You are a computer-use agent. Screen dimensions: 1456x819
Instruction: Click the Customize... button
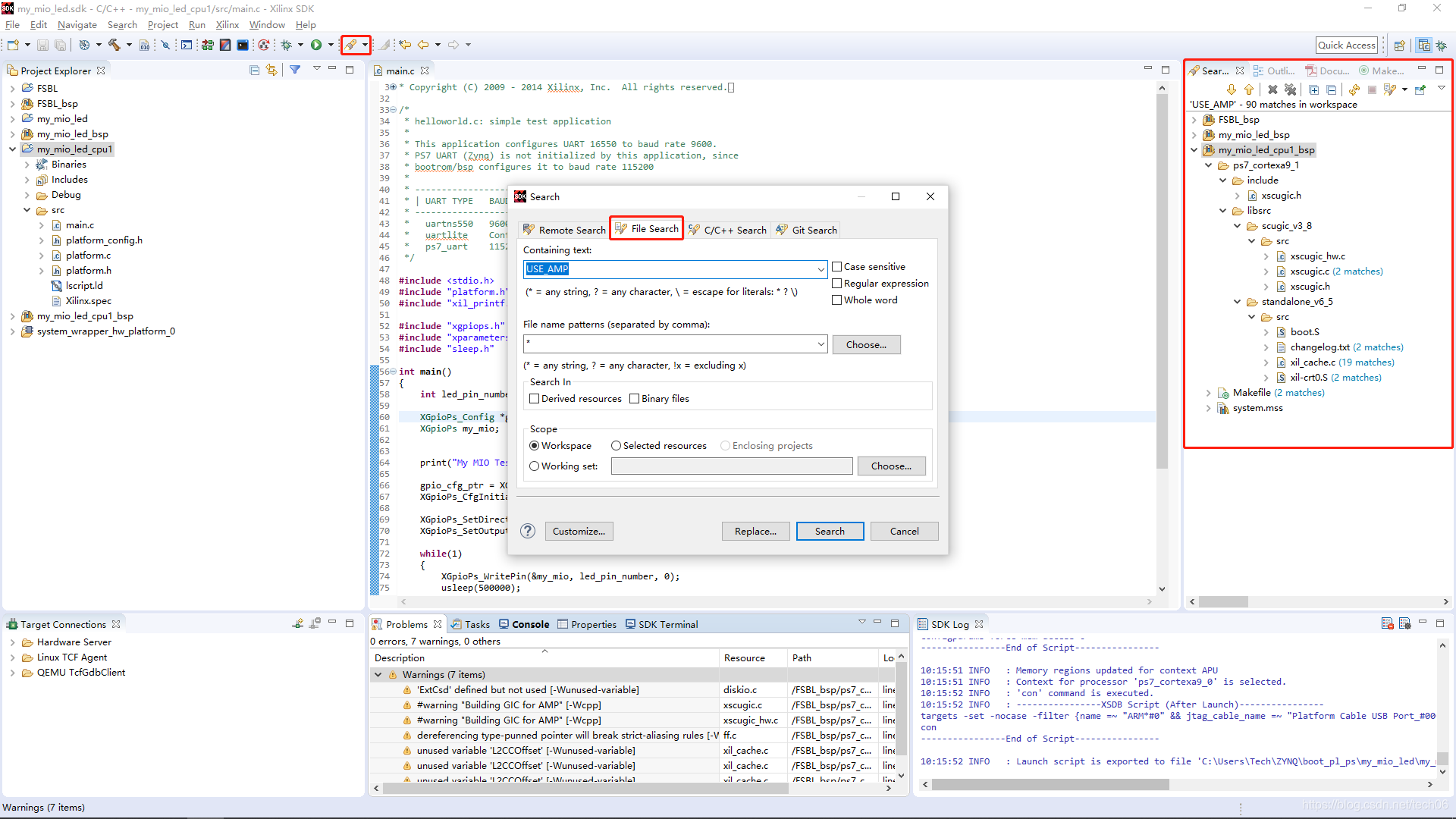click(x=579, y=532)
